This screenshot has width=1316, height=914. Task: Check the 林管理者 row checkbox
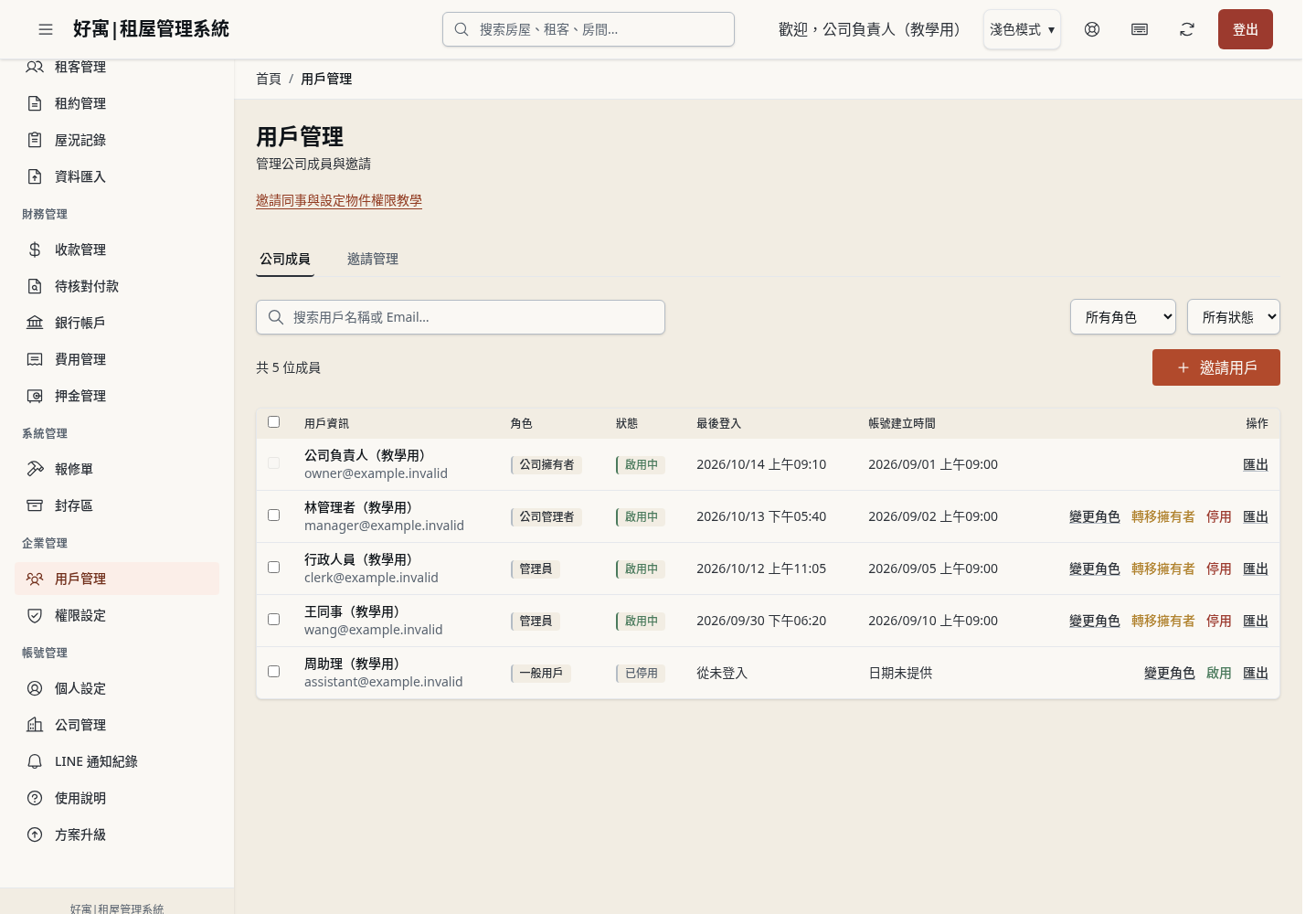tap(273, 515)
